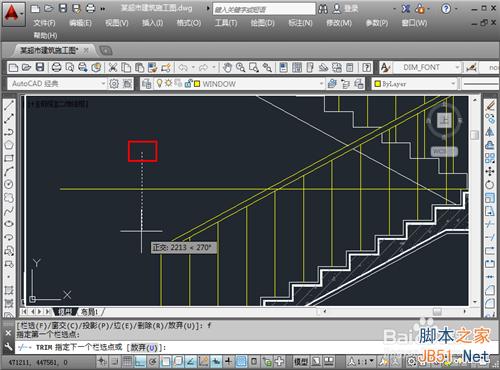Open the Properties palette icon

point(283,68)
